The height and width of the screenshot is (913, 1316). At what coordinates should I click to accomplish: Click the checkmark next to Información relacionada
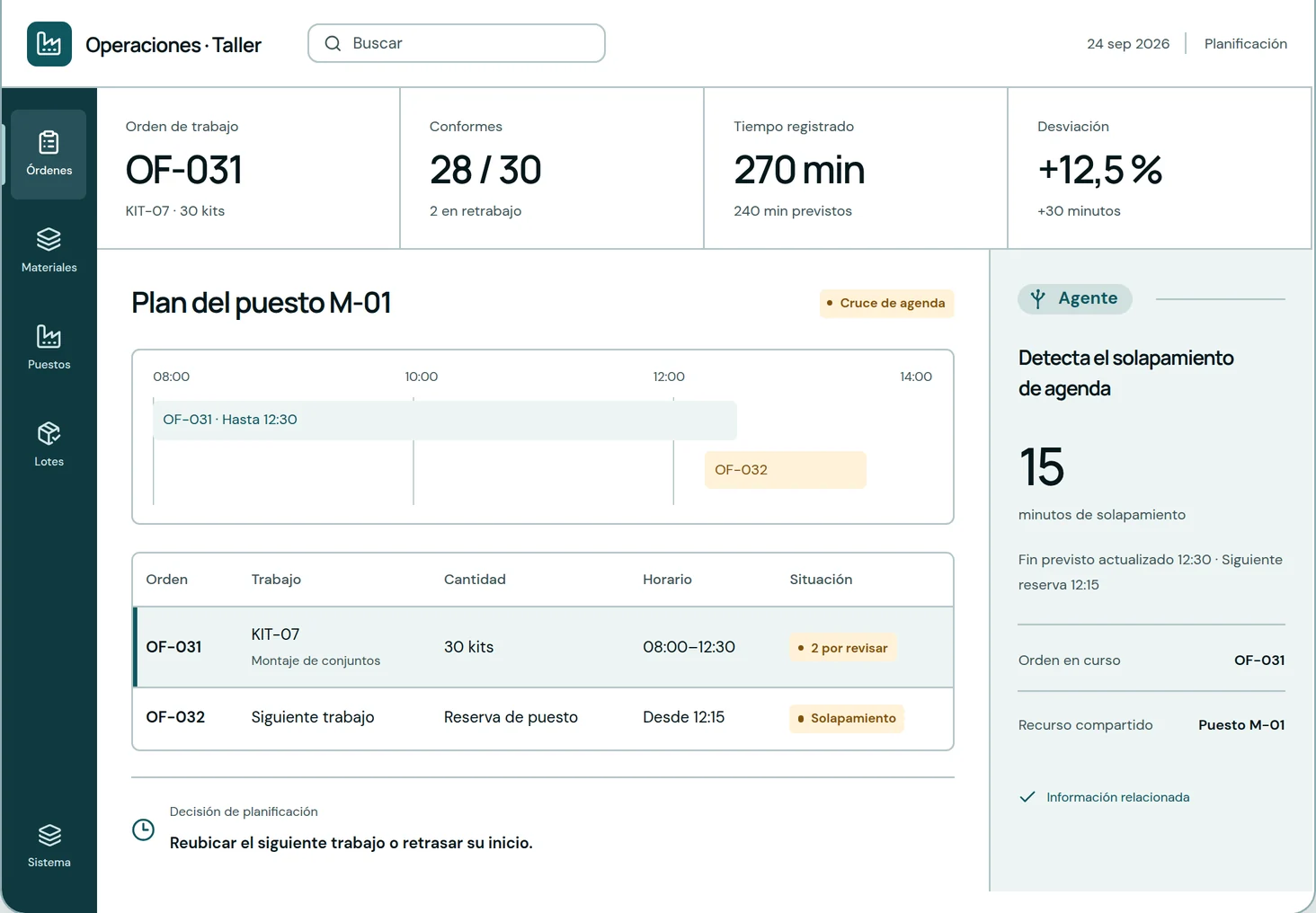(x=1027, y=797)
